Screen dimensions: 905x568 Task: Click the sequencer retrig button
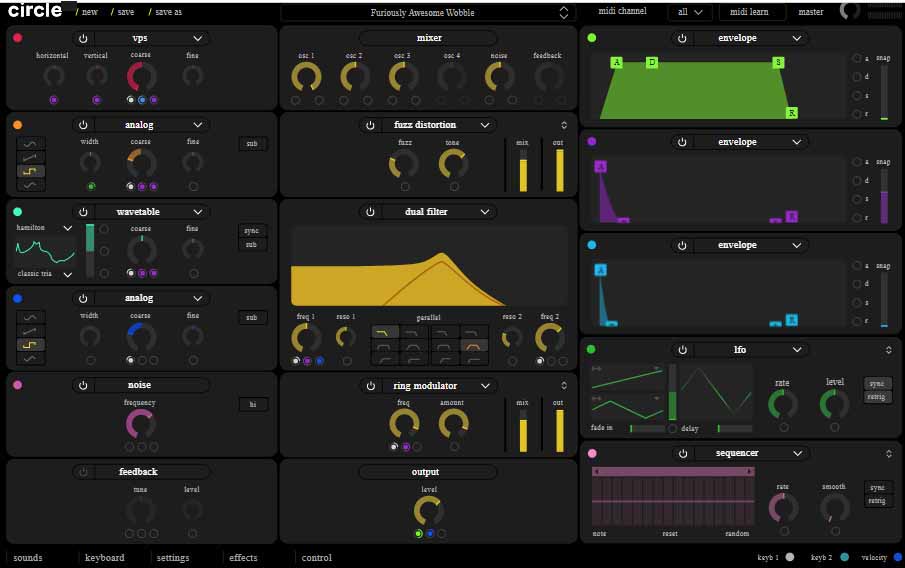877,501
